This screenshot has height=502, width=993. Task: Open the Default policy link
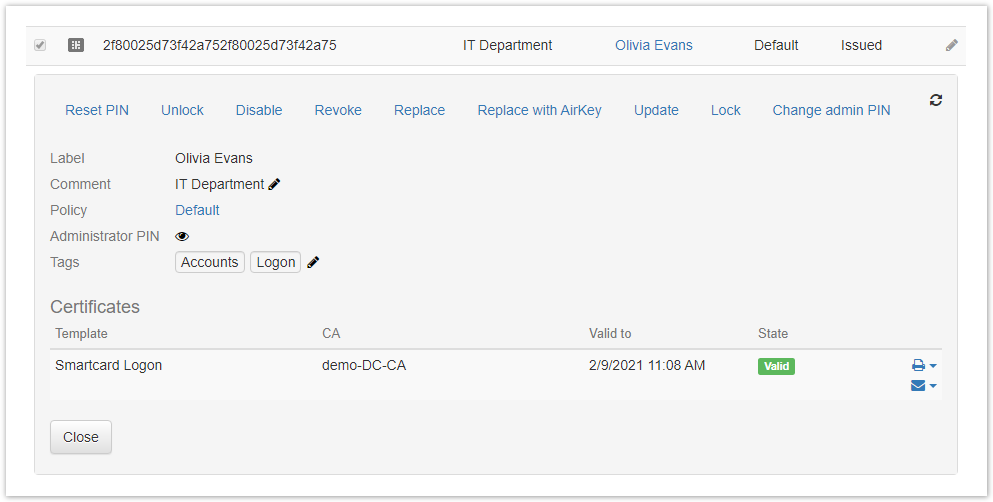197,210
